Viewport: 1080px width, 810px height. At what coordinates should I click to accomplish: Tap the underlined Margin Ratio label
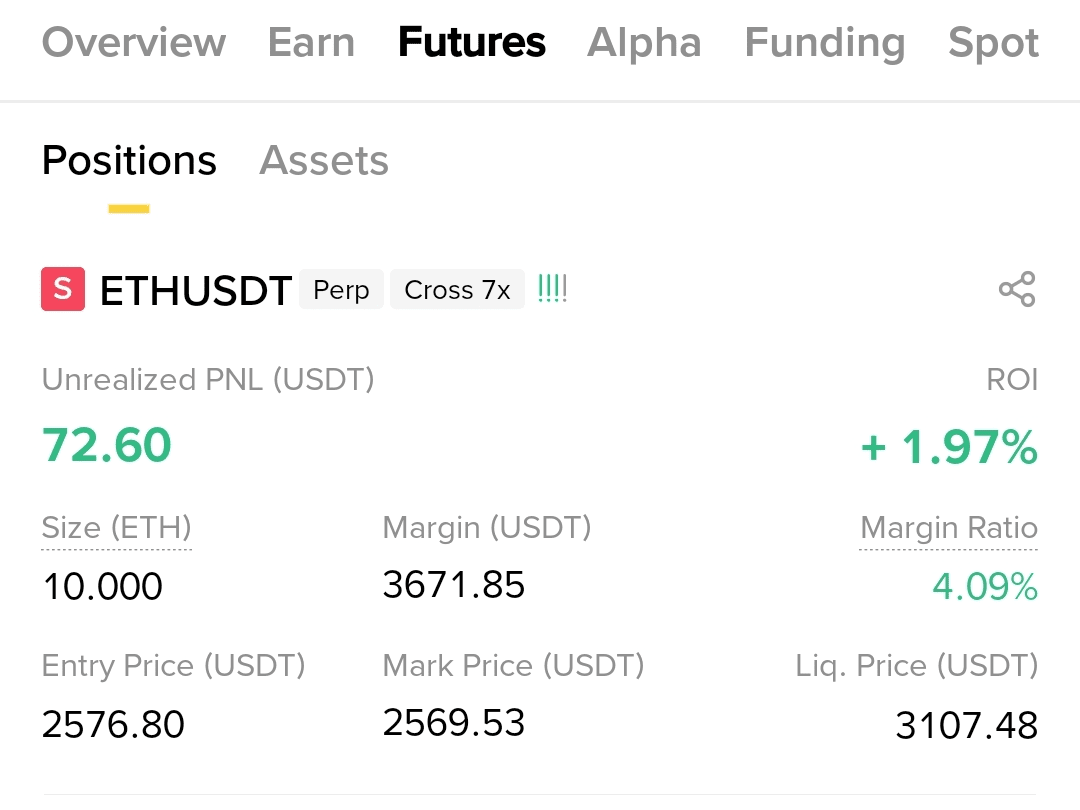(x=948, y=528)
